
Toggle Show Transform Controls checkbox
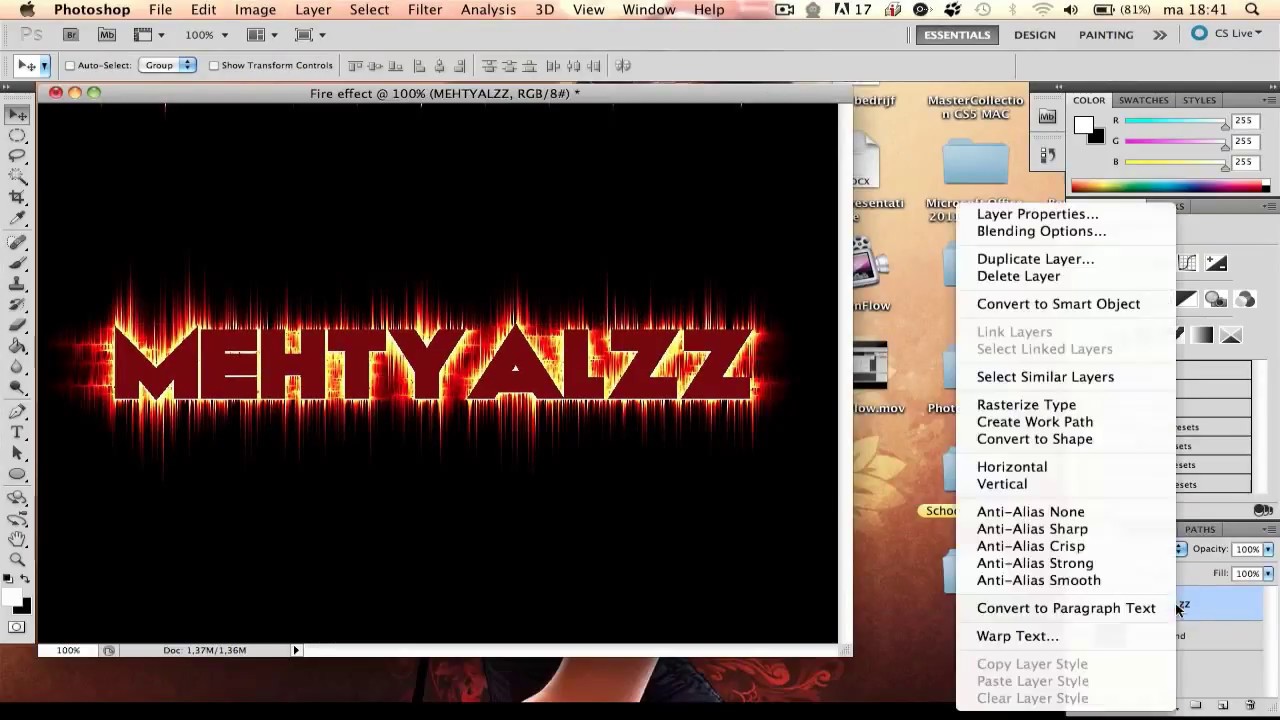(214, 66)
